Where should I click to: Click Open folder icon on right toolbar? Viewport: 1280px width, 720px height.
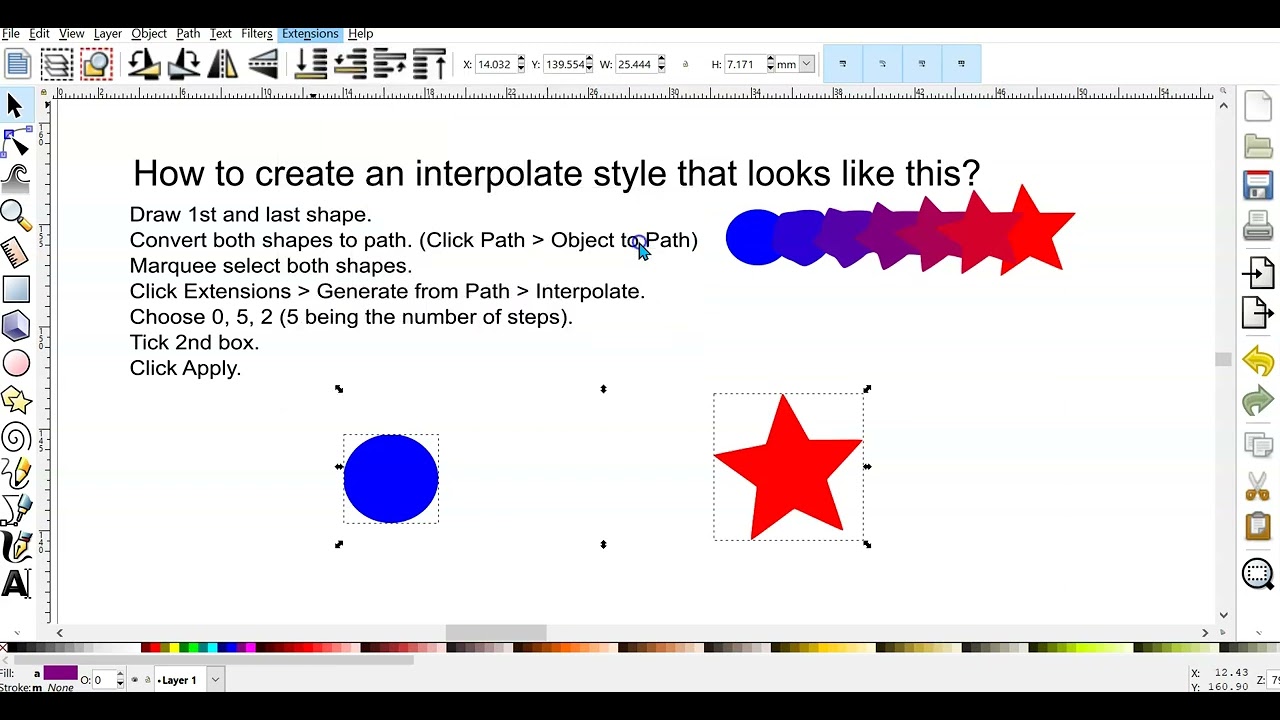(1258, 146)
